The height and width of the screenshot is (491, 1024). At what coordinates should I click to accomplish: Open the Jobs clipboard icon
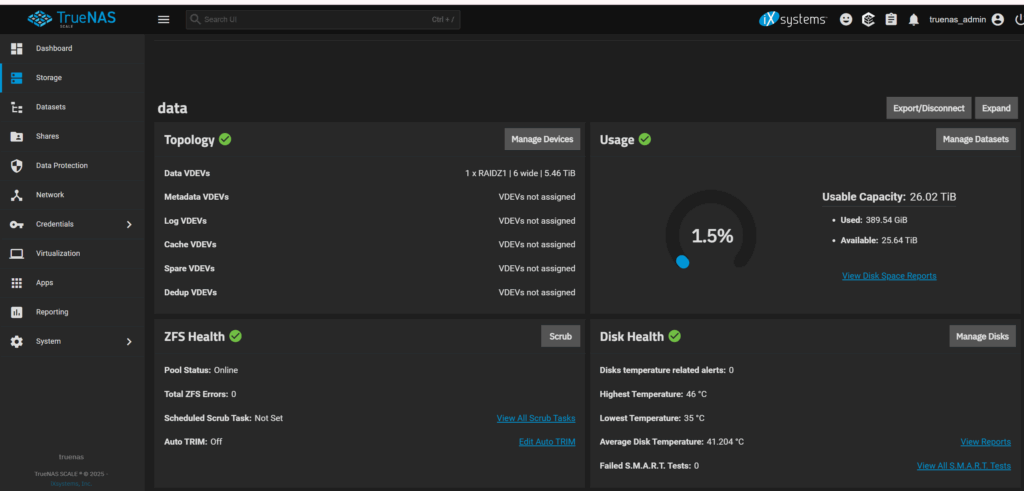point(891,19)
